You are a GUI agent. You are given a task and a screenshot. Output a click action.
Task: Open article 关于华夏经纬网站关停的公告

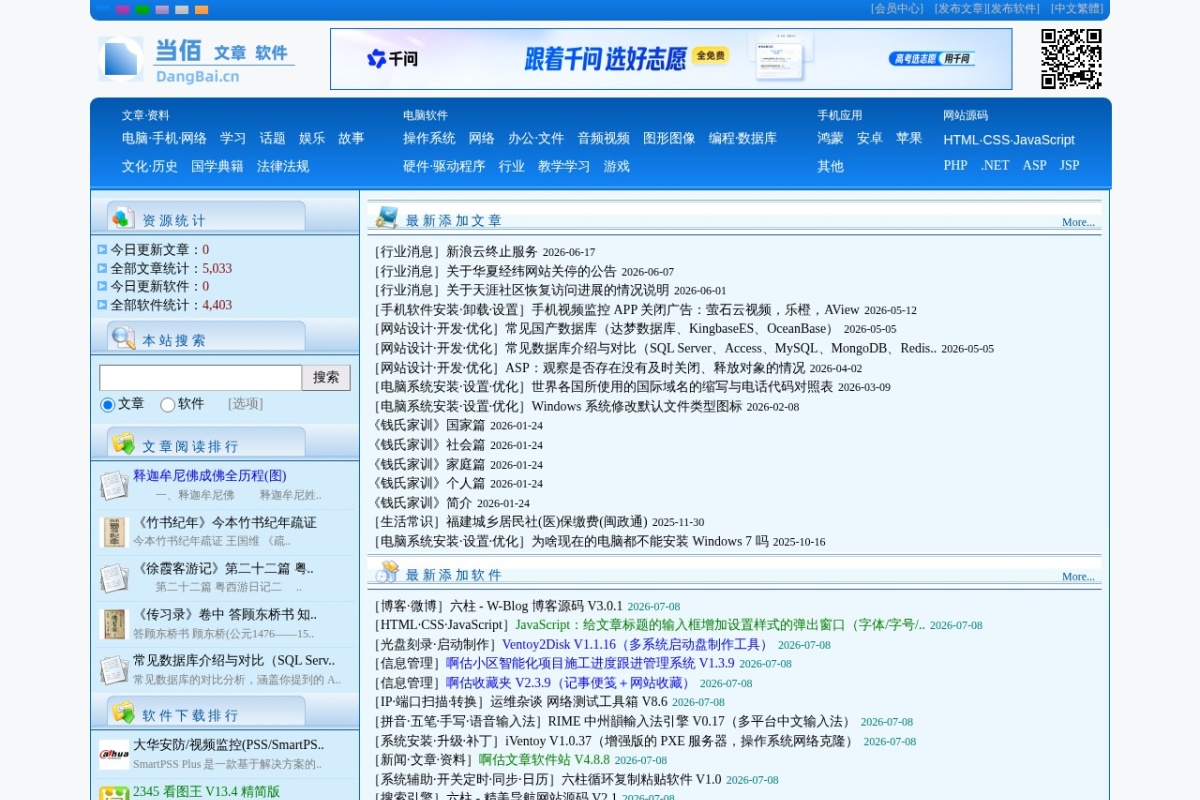point(531,271)
